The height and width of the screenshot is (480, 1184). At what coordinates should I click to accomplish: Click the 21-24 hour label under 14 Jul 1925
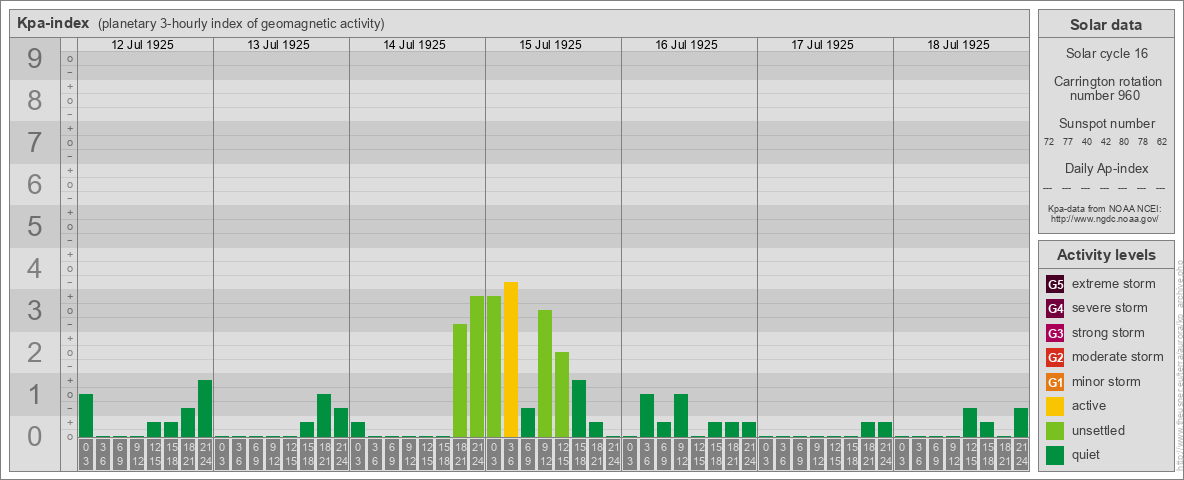tap(476, 455)
